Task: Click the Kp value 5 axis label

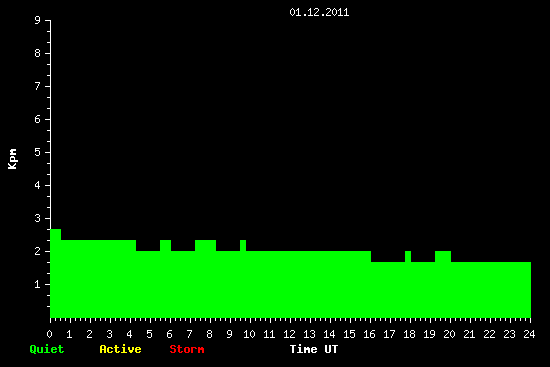Action: point(38,152)
